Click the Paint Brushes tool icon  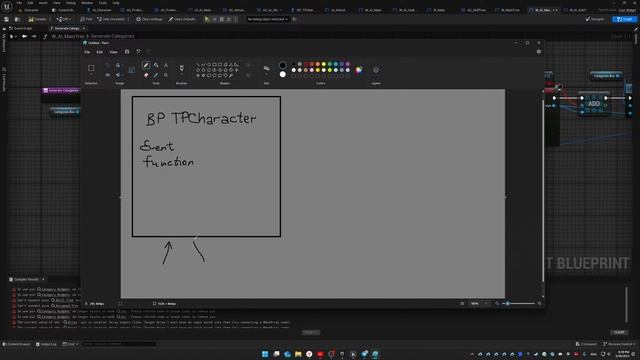(x=182, y=68)
